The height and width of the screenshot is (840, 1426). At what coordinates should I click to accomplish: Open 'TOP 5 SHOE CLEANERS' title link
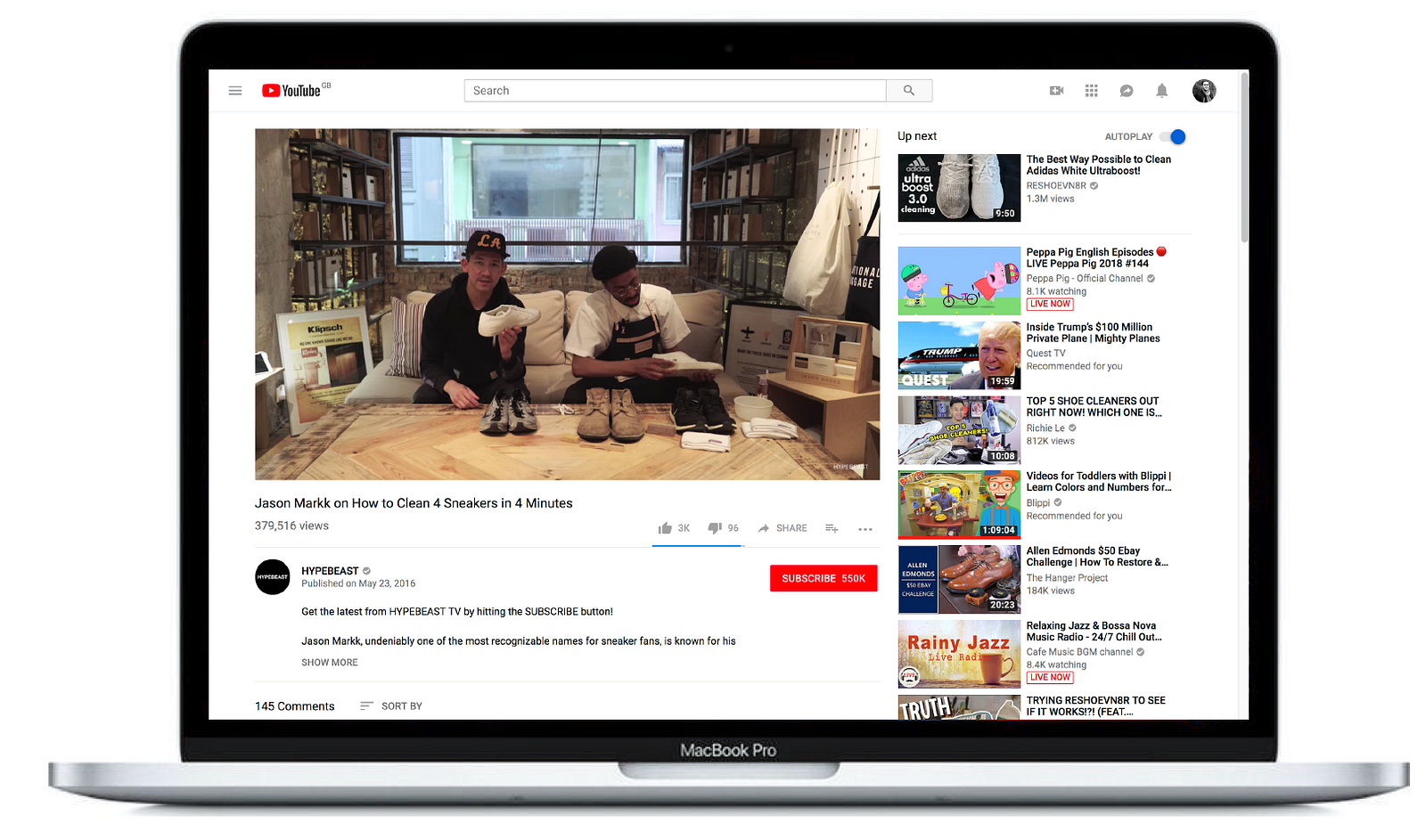coord(1094,407)
